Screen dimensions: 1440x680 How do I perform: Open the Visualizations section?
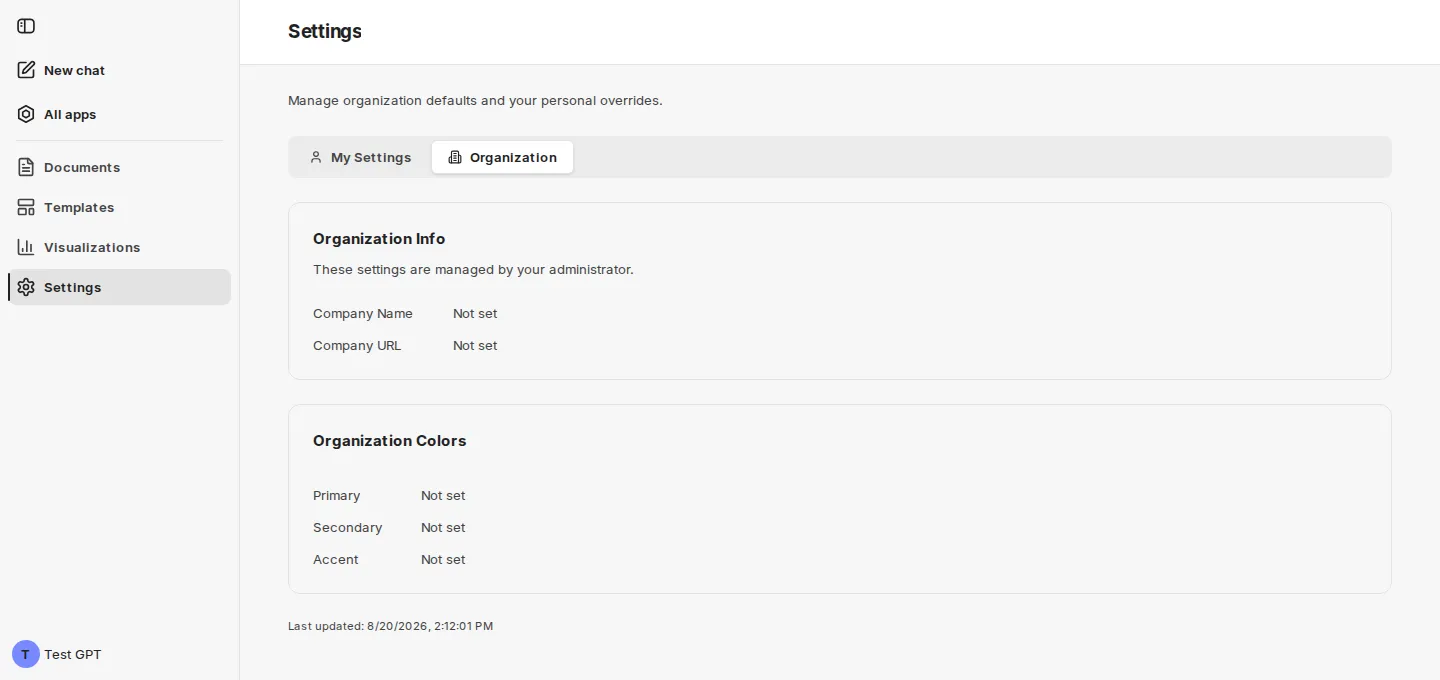pyautogui.click(x=119, y=247)
